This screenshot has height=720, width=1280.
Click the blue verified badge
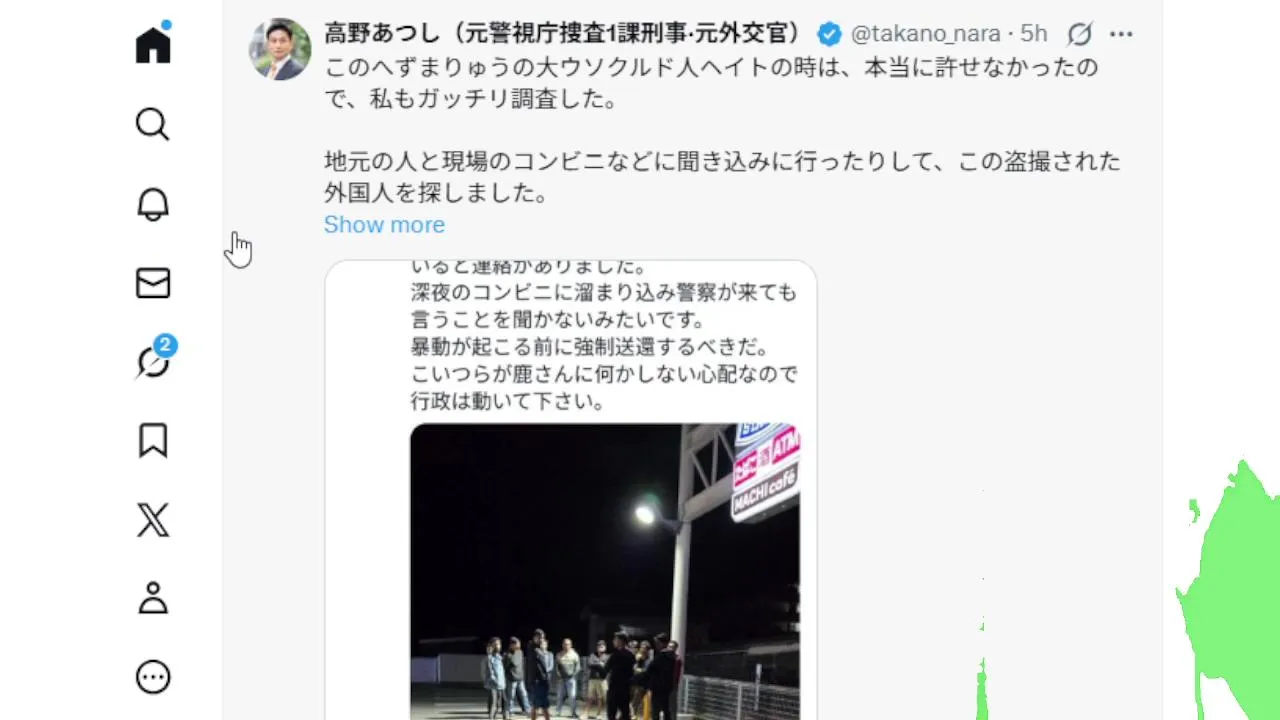(x=829, y=34)
